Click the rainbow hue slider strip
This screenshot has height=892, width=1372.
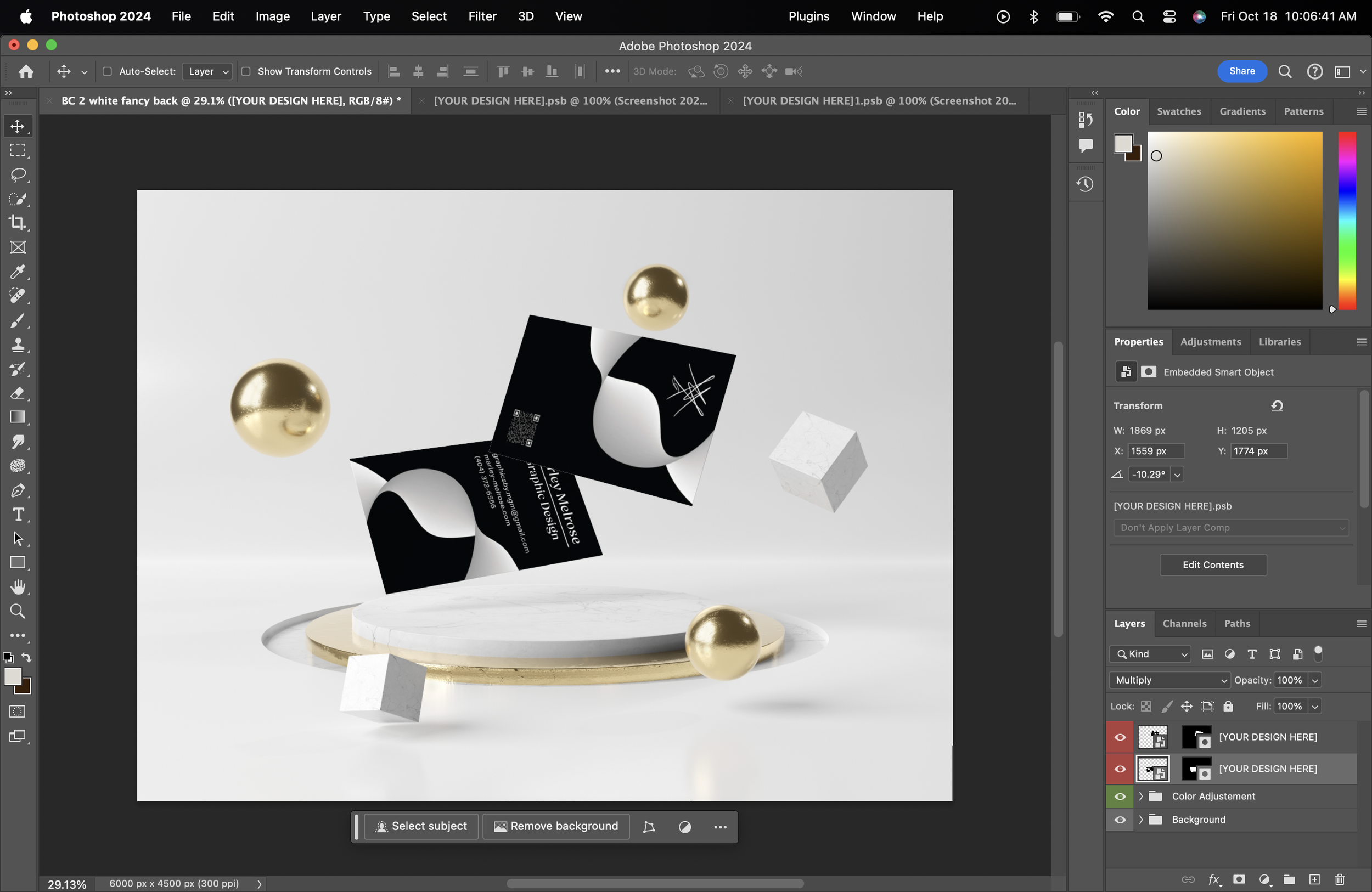pyautogui.click(x=1347, y=220)
